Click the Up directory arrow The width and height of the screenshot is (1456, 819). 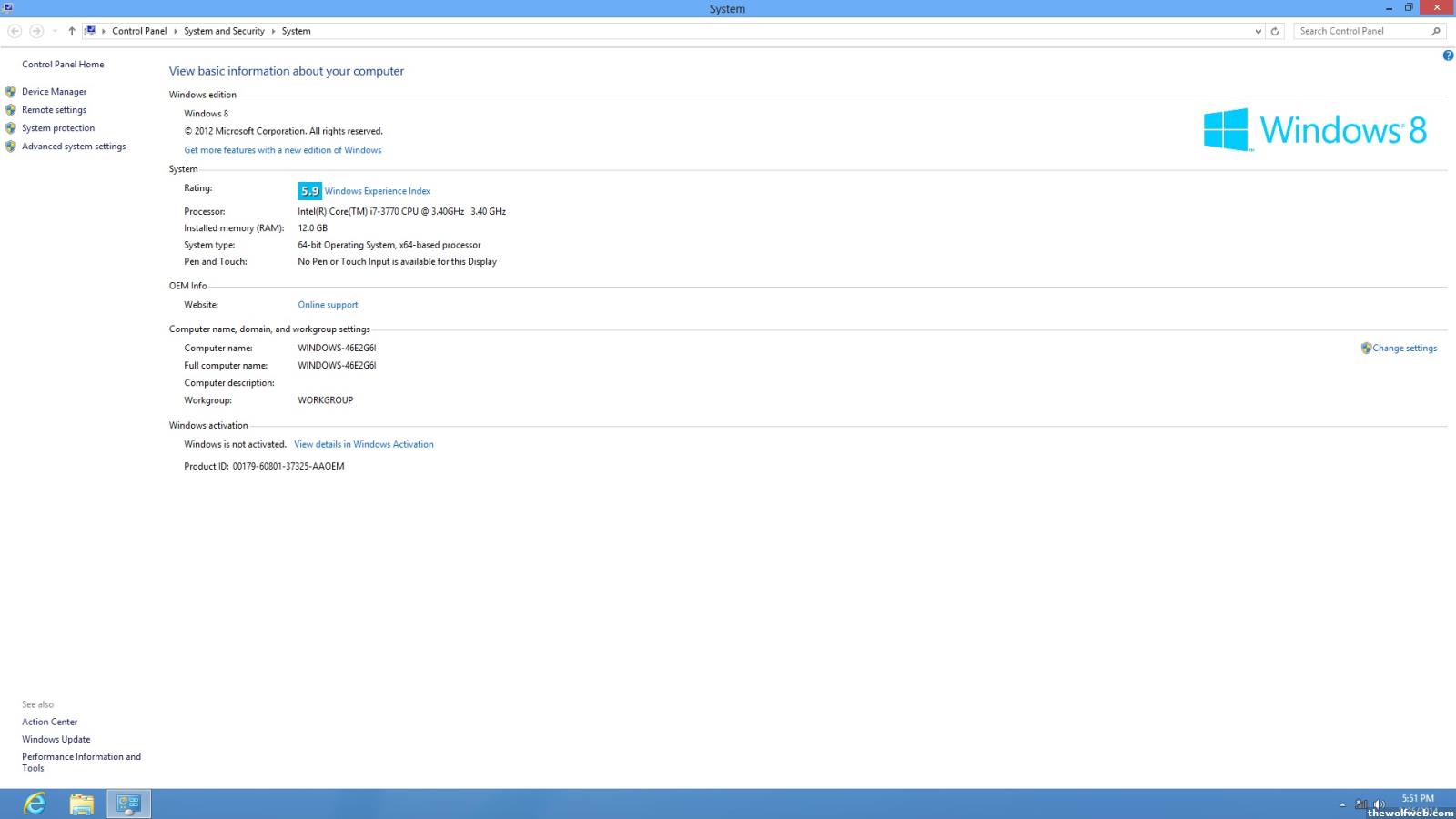click(x=72, y=31)
